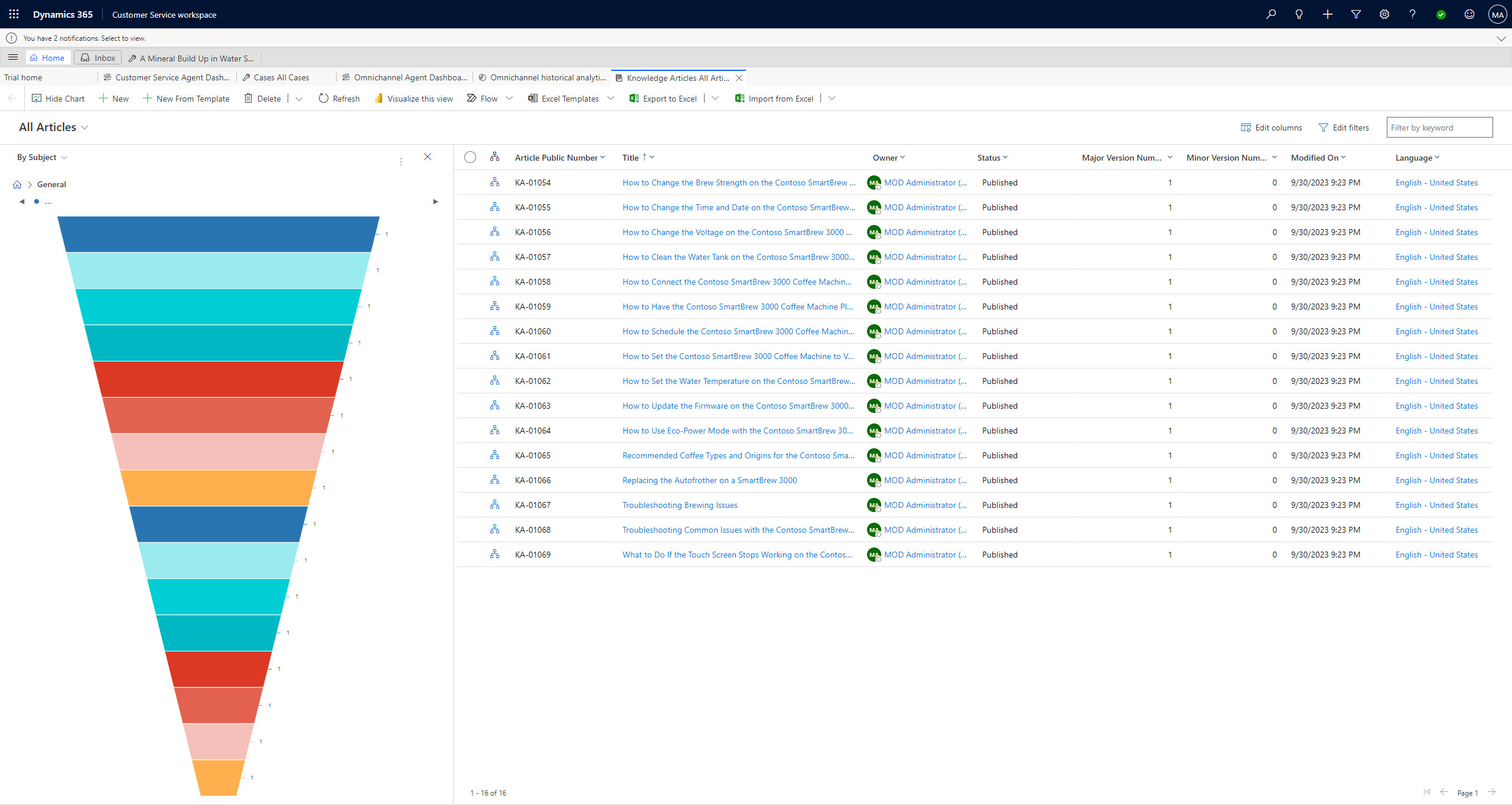Open the lightbulb assistant icon
This screenshot has width=1512, height=805.
click(1299, 14)
